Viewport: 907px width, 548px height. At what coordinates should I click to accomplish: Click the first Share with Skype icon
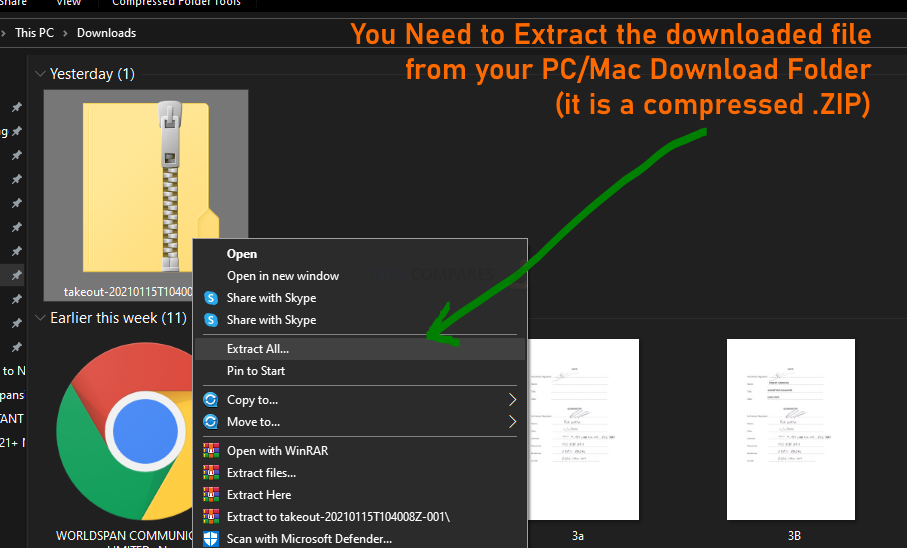pos(211,298)
